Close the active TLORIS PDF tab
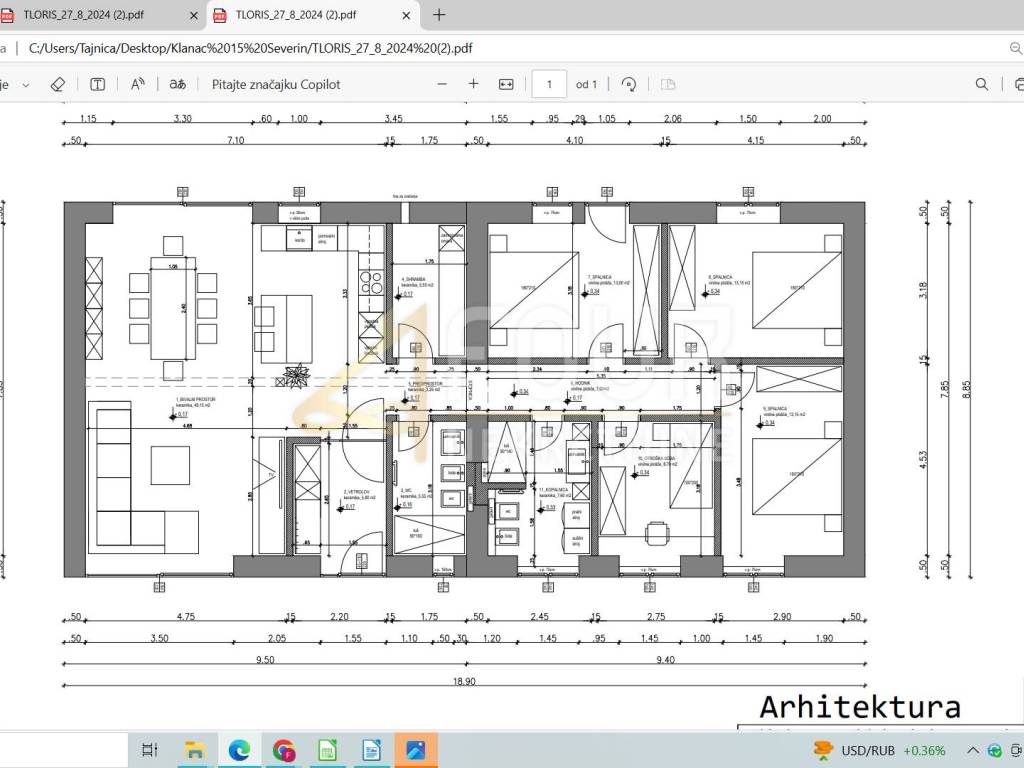1024x768 pixels. [x=405, y=15]
